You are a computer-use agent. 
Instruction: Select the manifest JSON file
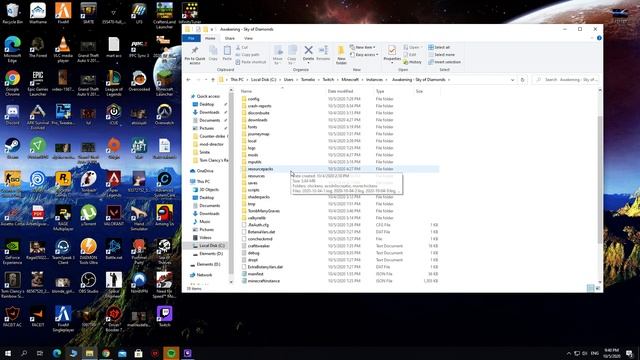[x=256, y=274]
